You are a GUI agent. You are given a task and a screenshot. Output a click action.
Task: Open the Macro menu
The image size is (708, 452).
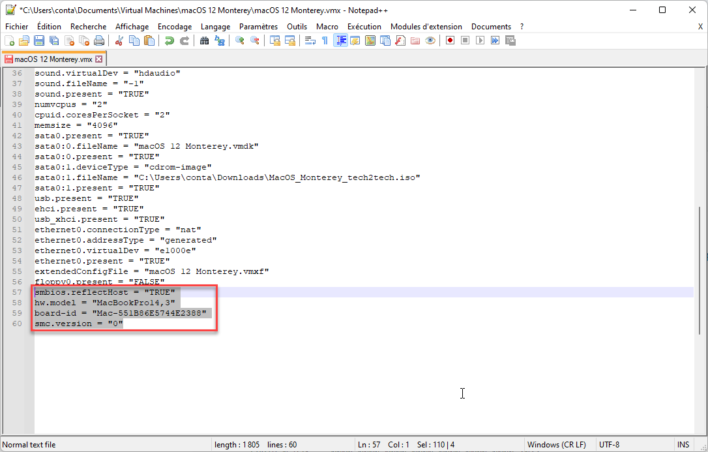(327, 27)
